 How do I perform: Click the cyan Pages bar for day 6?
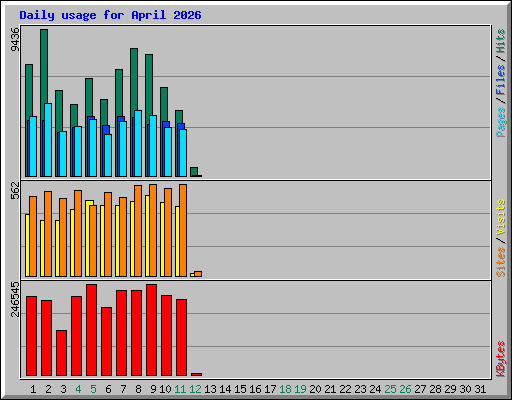pyautogui.click(x=108, y=156)
